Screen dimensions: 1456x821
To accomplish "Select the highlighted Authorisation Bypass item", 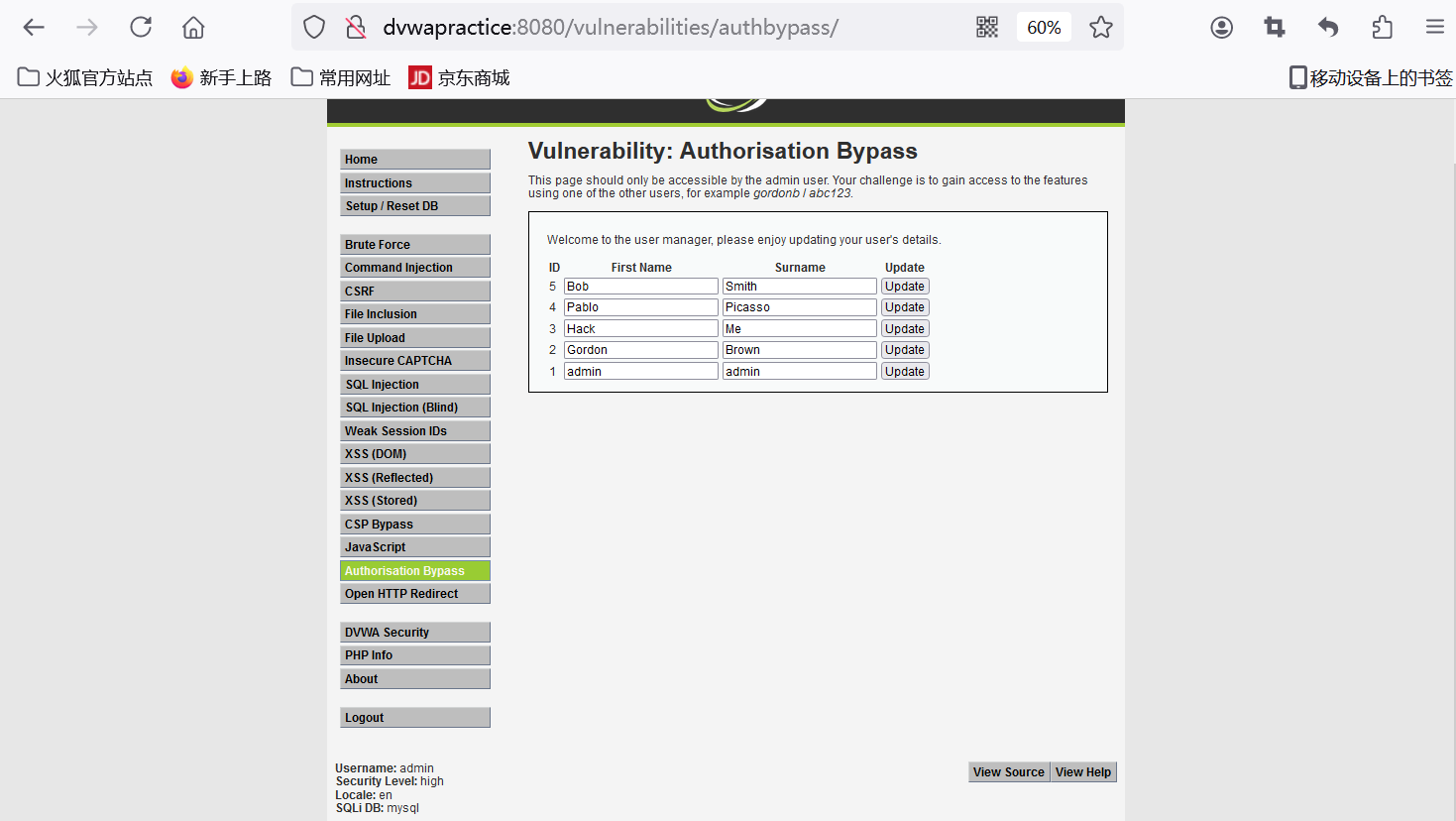I will point(415,571).
